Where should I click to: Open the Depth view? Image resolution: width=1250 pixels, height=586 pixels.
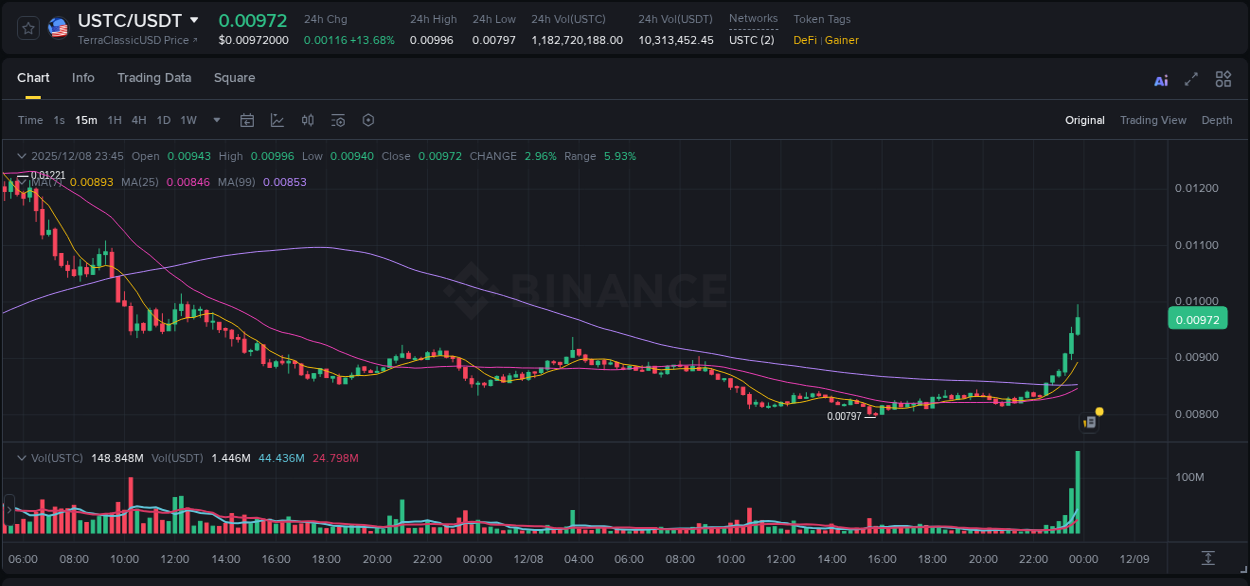1217,120
